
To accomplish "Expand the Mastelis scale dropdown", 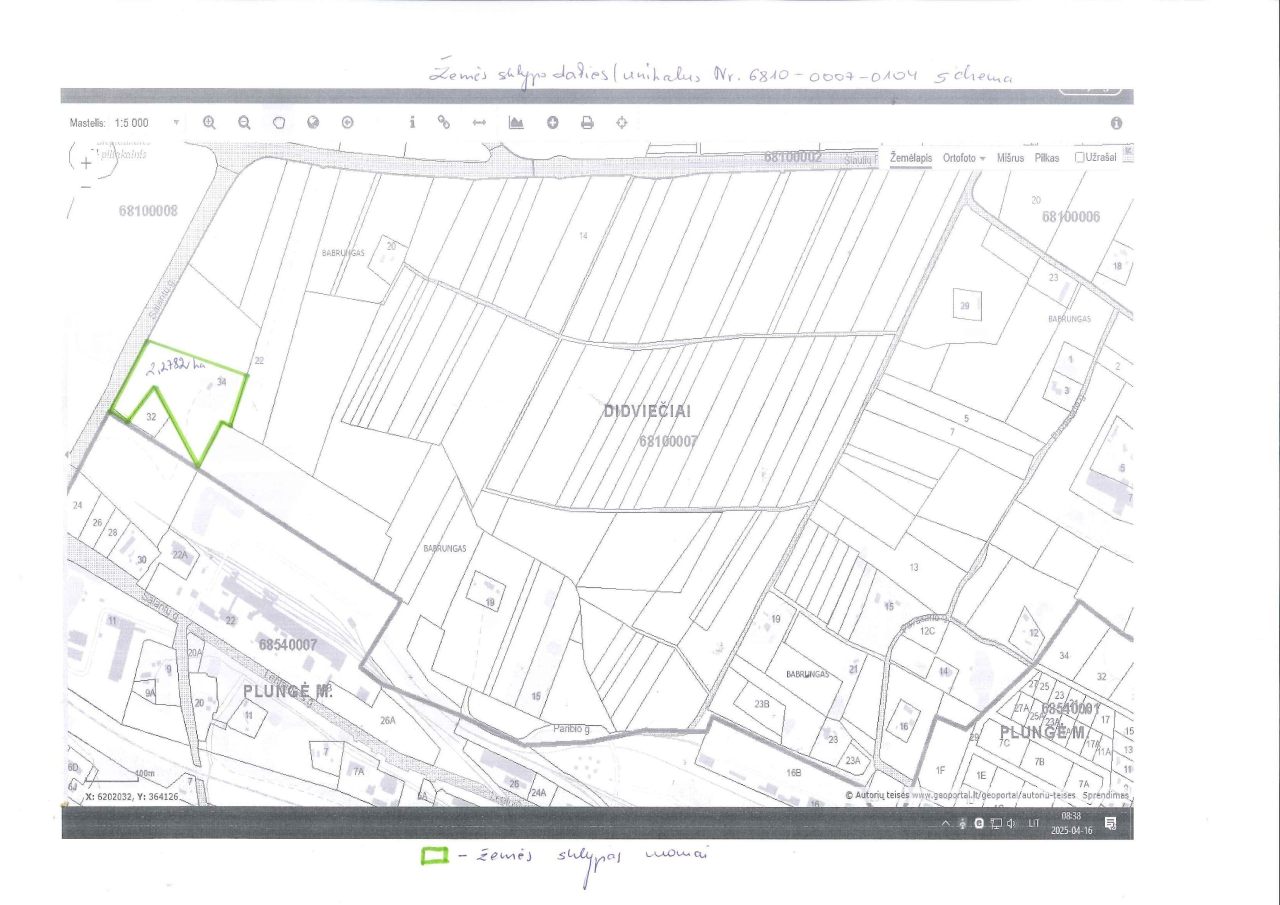I will (177, 122).
